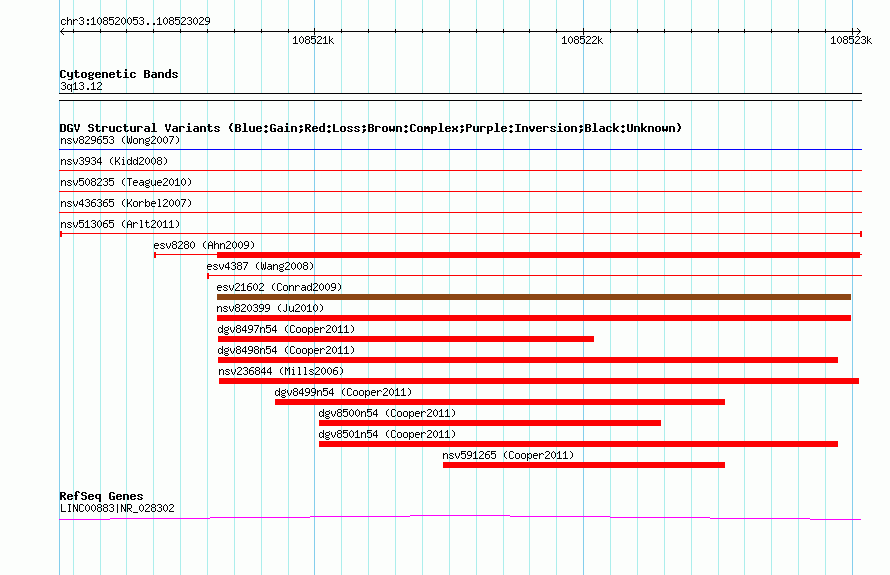Select the brown esv21602 complex variant bar

[534, 297]
